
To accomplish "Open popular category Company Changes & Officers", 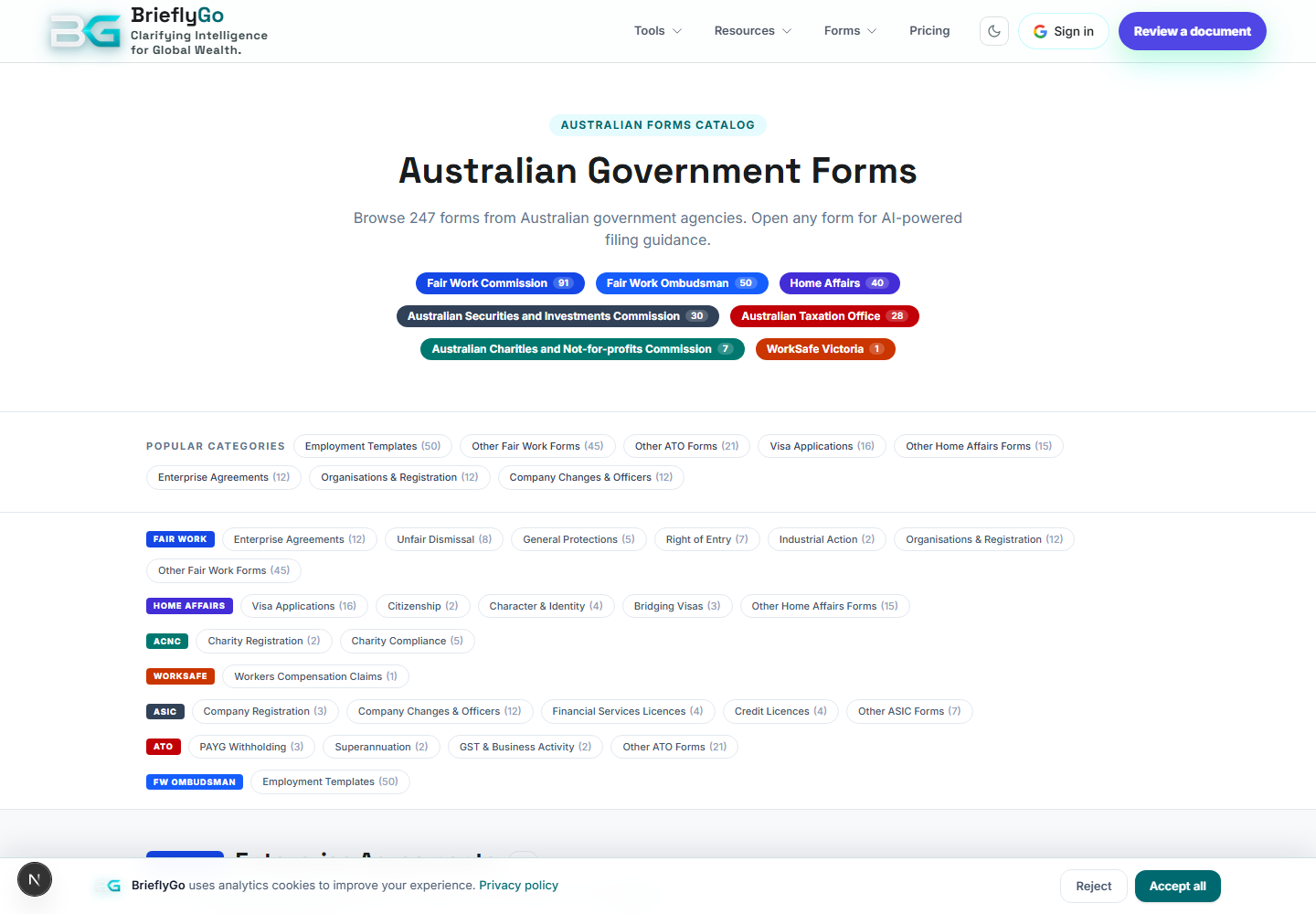I will click(591, 477).
